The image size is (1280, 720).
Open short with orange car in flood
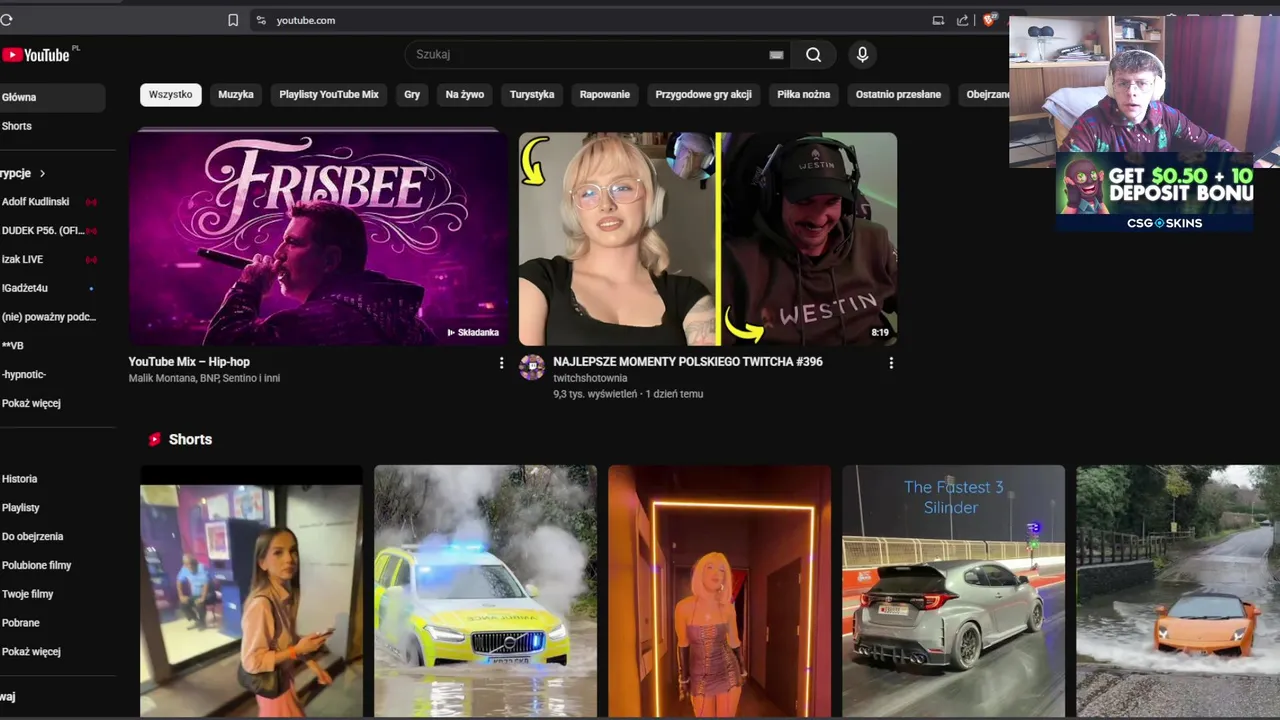(x=1178, y=591)
